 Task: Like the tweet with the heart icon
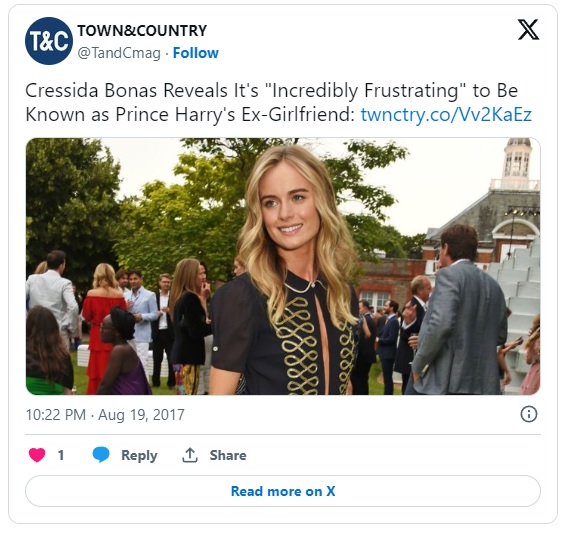coord(37,455)
